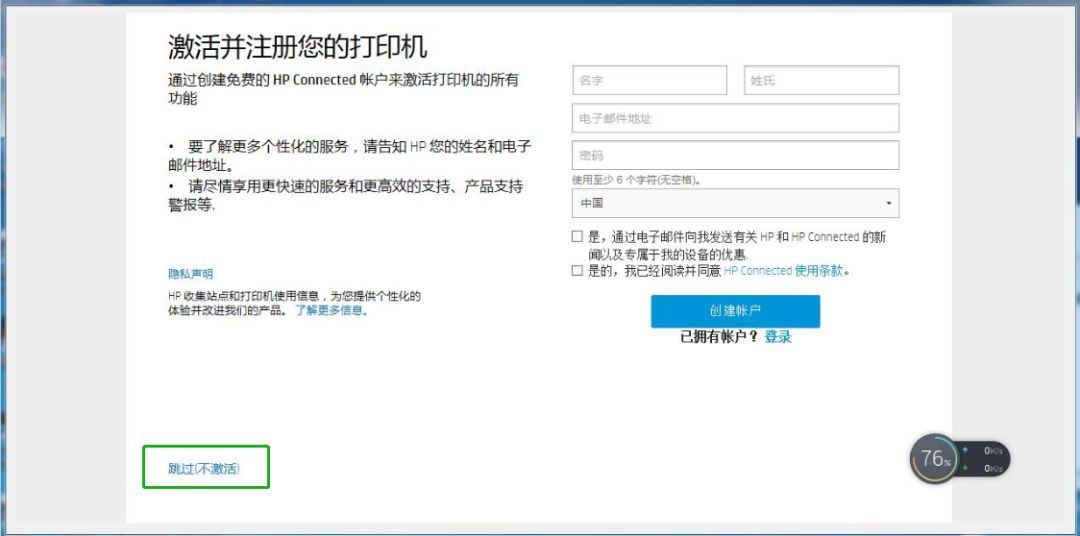Click the 创建帐户 create account button
The height and width of the screenshot is (536, 1080).
736,311
